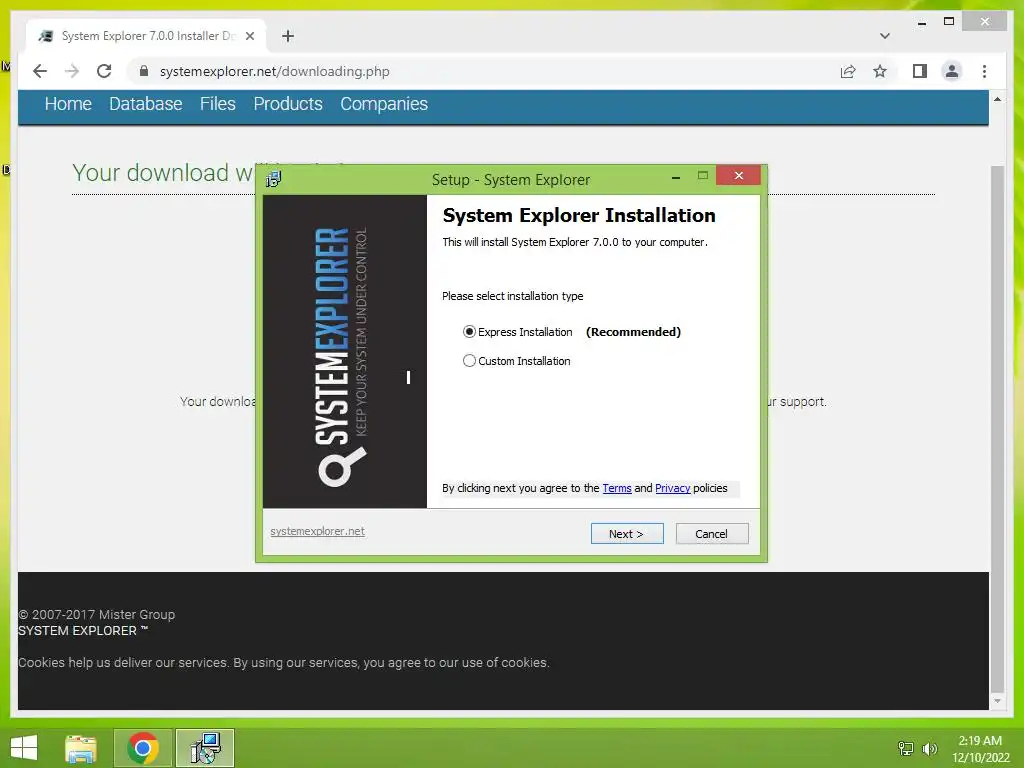Viewport: 1024px width, 768px height.
Task: Click page scrollbar up arrow
Action: coord(997,99)
